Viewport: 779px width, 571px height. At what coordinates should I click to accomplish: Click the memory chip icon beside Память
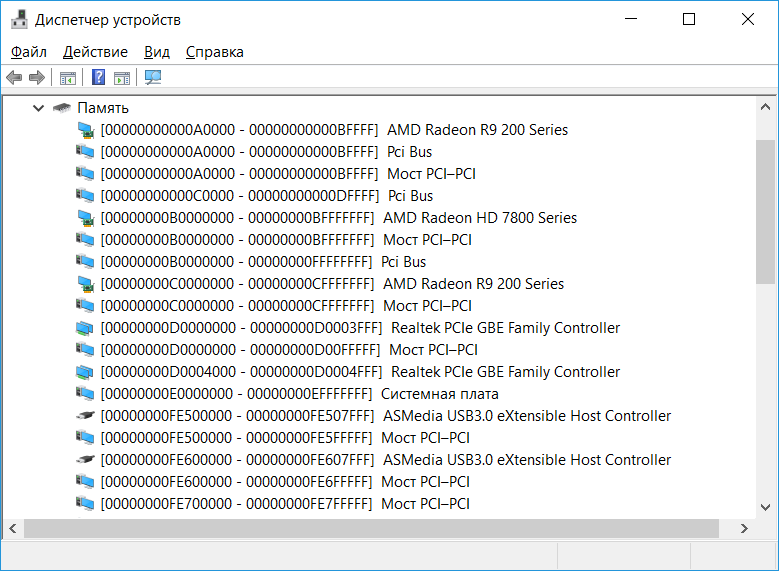[x=62, y=108]
